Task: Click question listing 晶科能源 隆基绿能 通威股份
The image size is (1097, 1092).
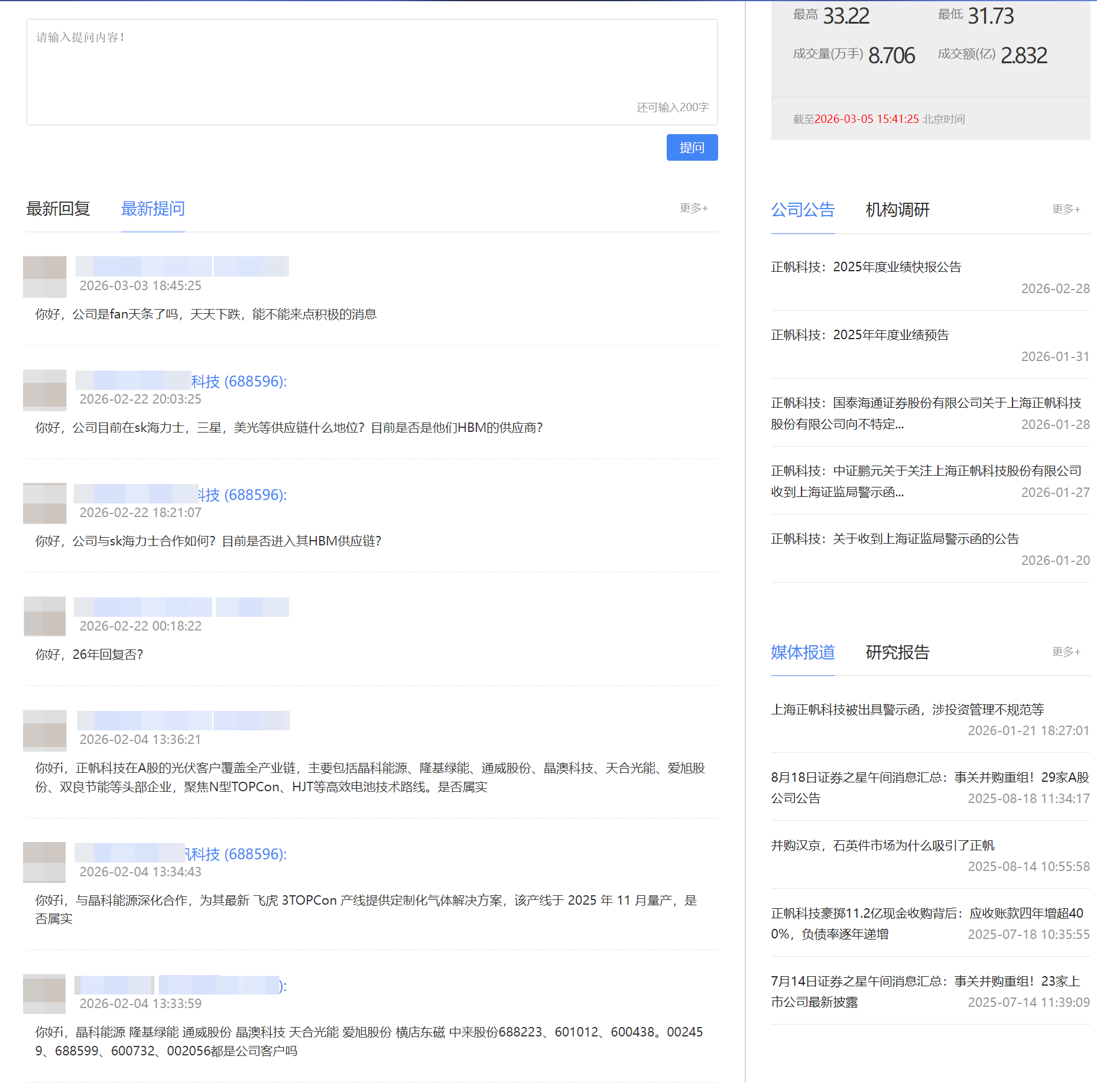Action: (x=369, y=1041)
